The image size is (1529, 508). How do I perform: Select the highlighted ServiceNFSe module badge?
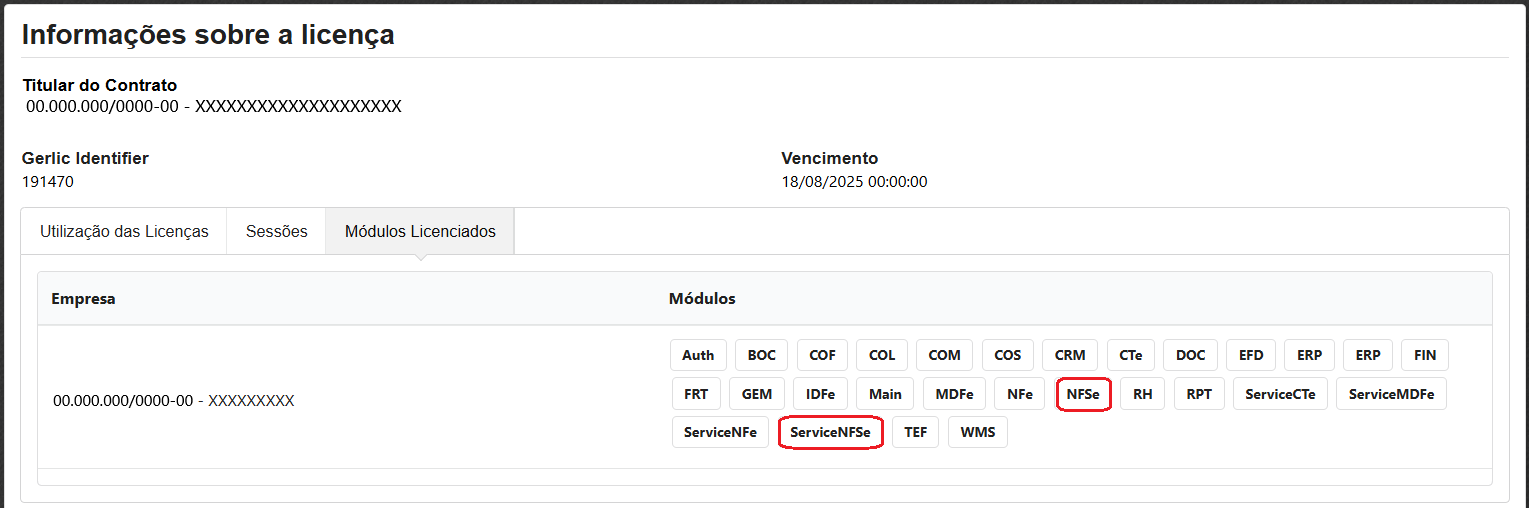point(830,433)
